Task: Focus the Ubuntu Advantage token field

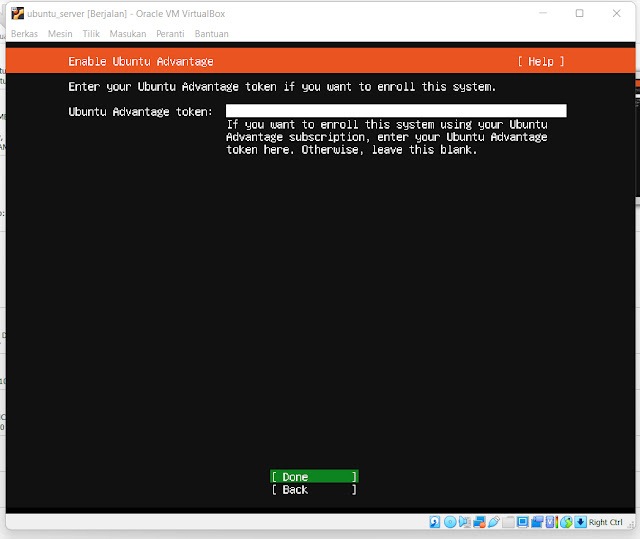Action: pos(396,111)
